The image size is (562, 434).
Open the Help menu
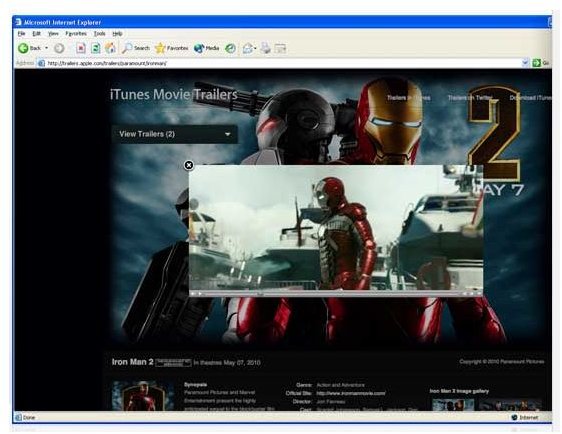coord(117,33)
